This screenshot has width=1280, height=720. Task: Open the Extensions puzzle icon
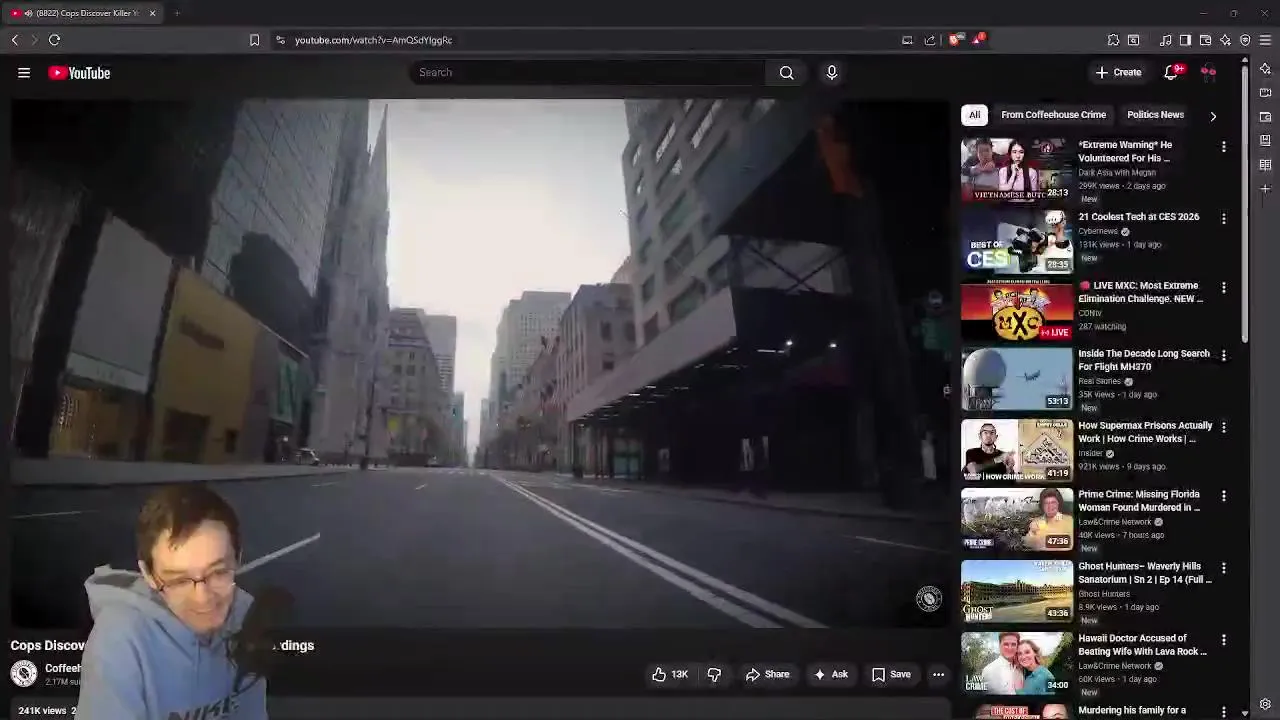[1113, 40]
